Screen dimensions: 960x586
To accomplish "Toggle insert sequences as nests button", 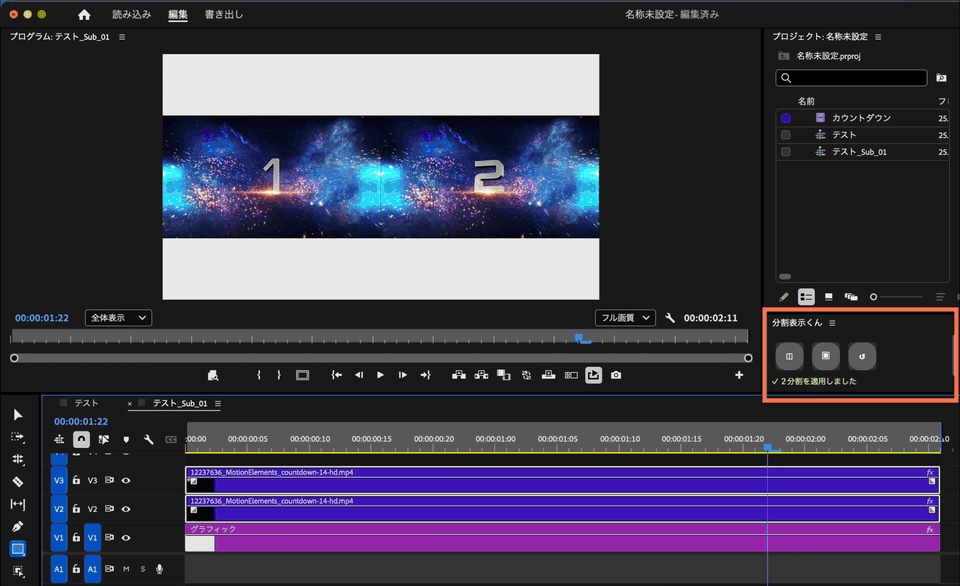I will [59, 439].
